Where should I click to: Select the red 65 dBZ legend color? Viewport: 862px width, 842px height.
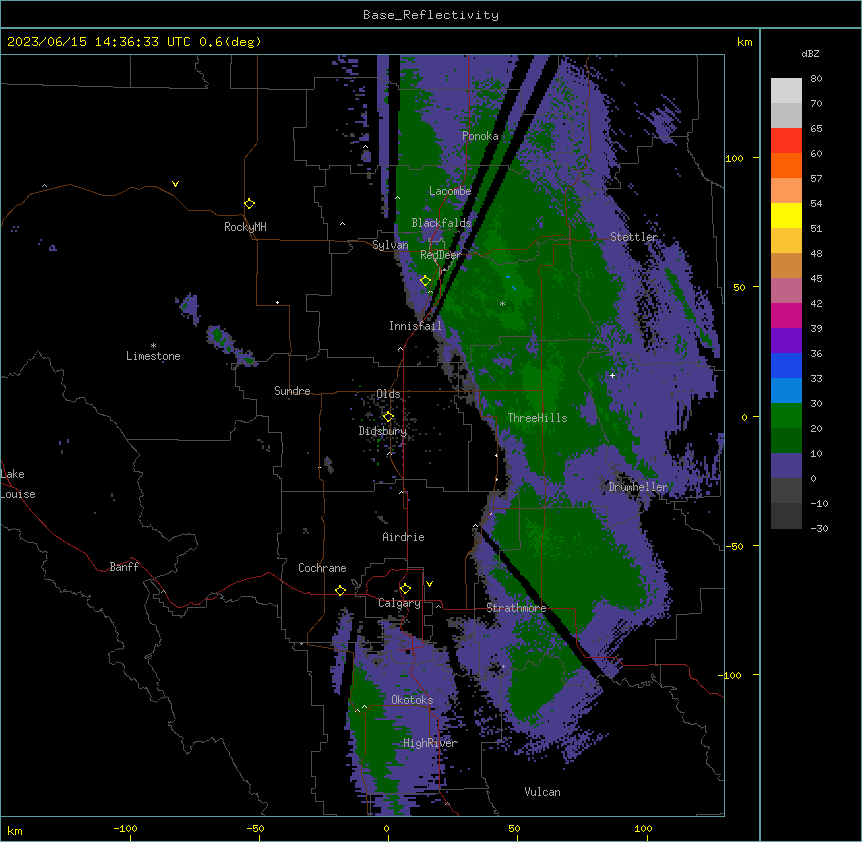point(786,141)
